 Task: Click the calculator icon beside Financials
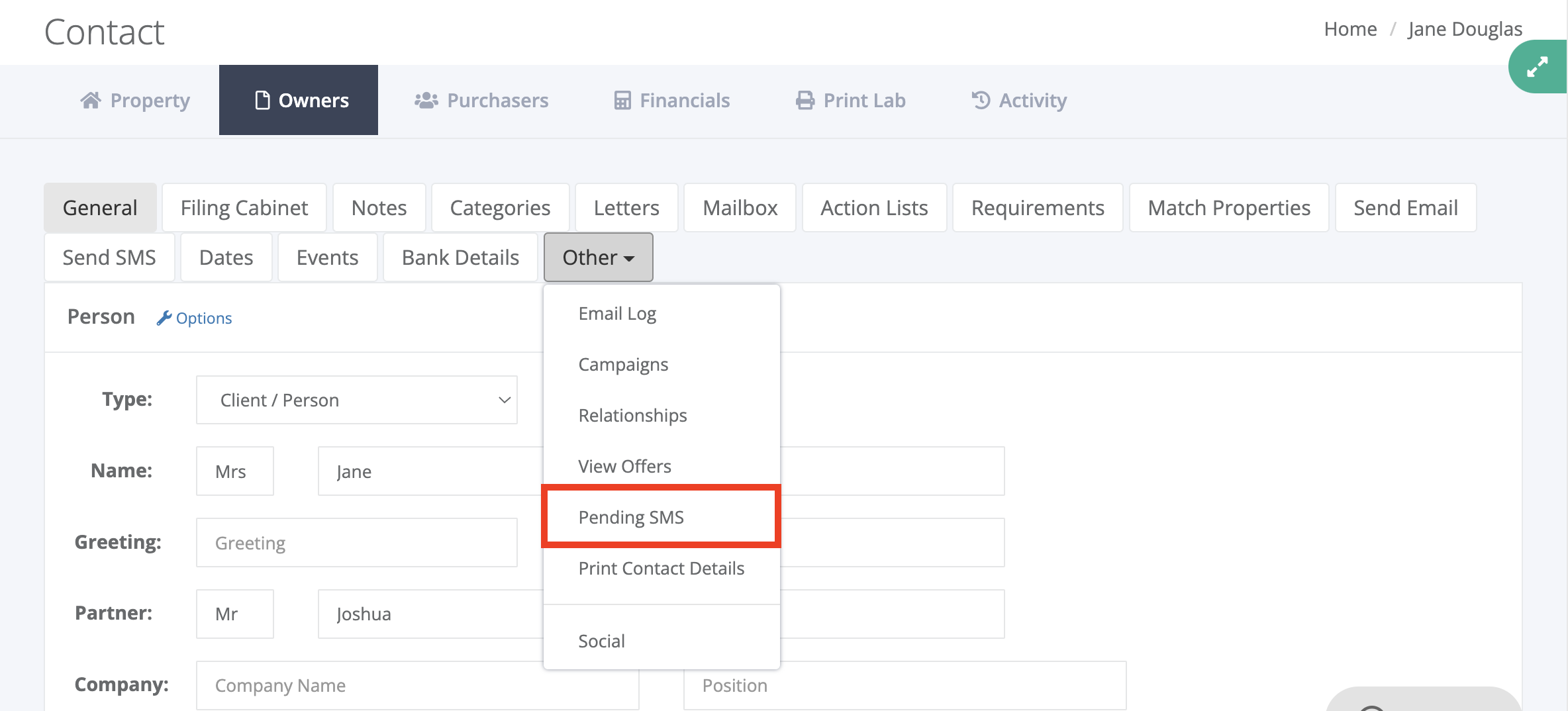click(x=622, y=100)
